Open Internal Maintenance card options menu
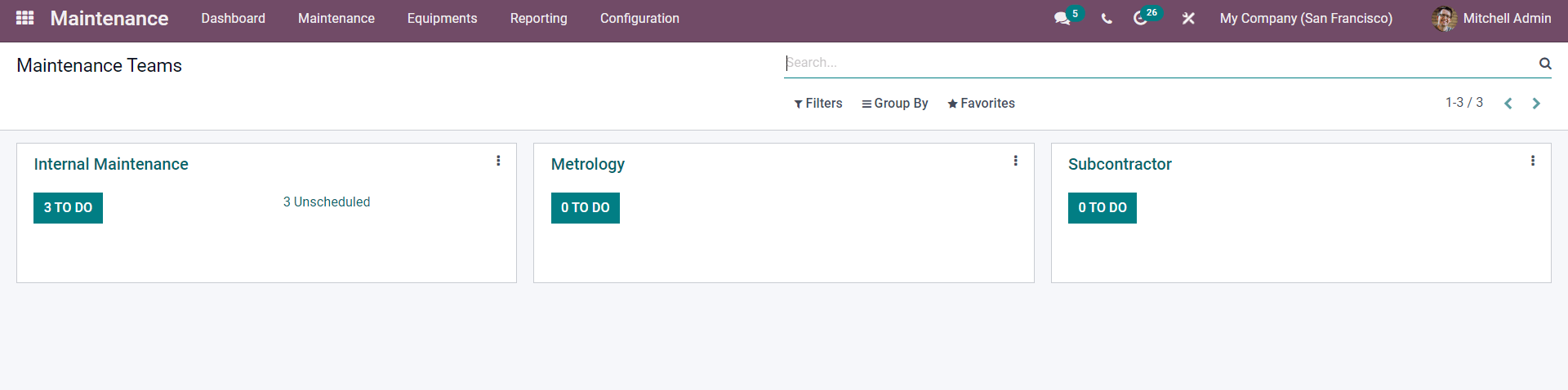The image size is (1568, 390). coord(498,161)
